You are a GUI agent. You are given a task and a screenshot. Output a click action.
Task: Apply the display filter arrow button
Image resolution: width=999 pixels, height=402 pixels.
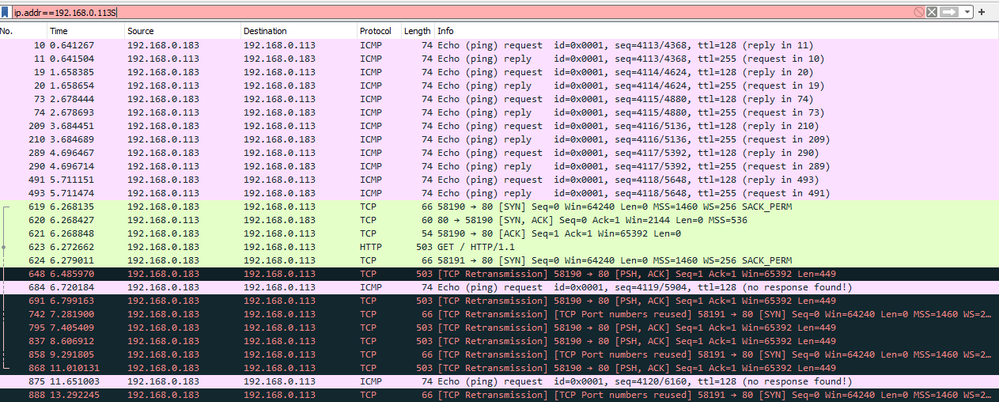(x=949, y=12)
